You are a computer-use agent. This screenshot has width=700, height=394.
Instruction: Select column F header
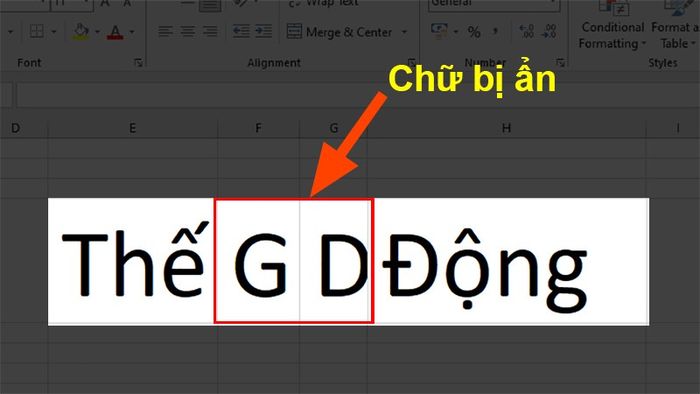pos(258,128)
